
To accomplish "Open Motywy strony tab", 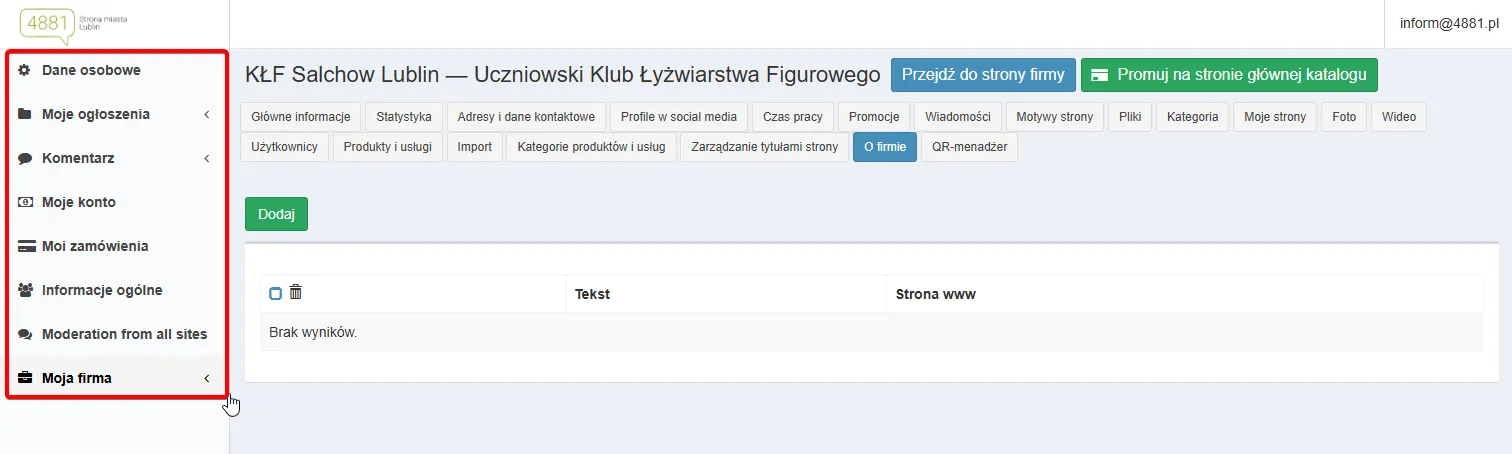I will point(1055,117).
